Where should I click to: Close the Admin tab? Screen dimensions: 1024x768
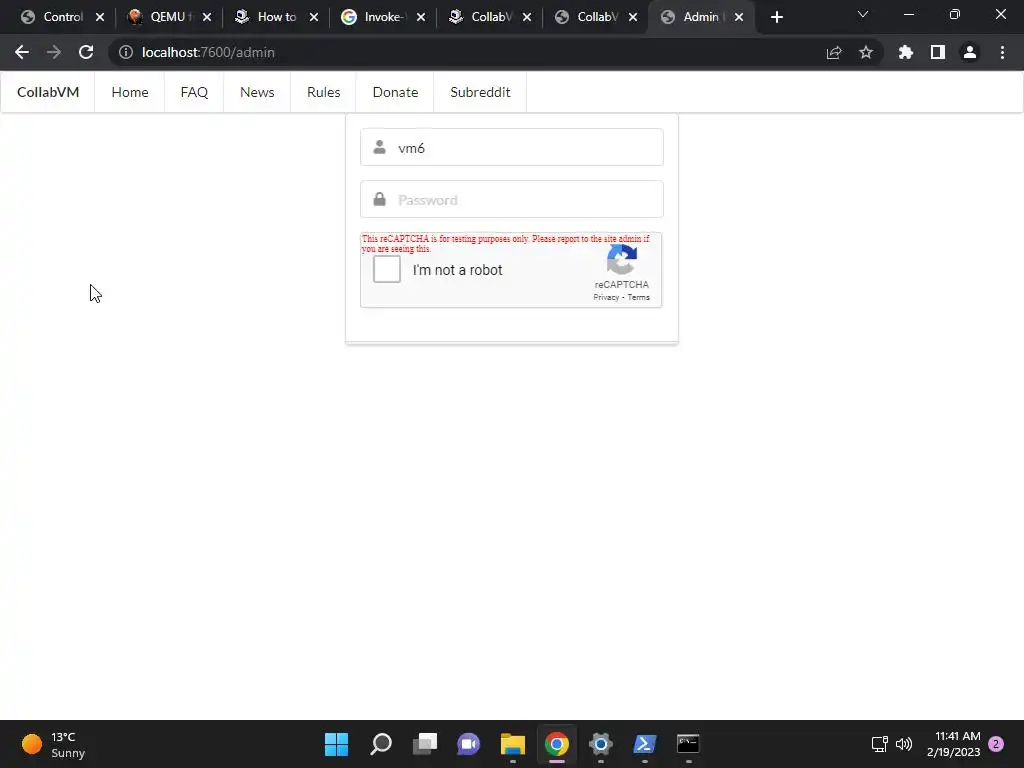pos(739,18)
